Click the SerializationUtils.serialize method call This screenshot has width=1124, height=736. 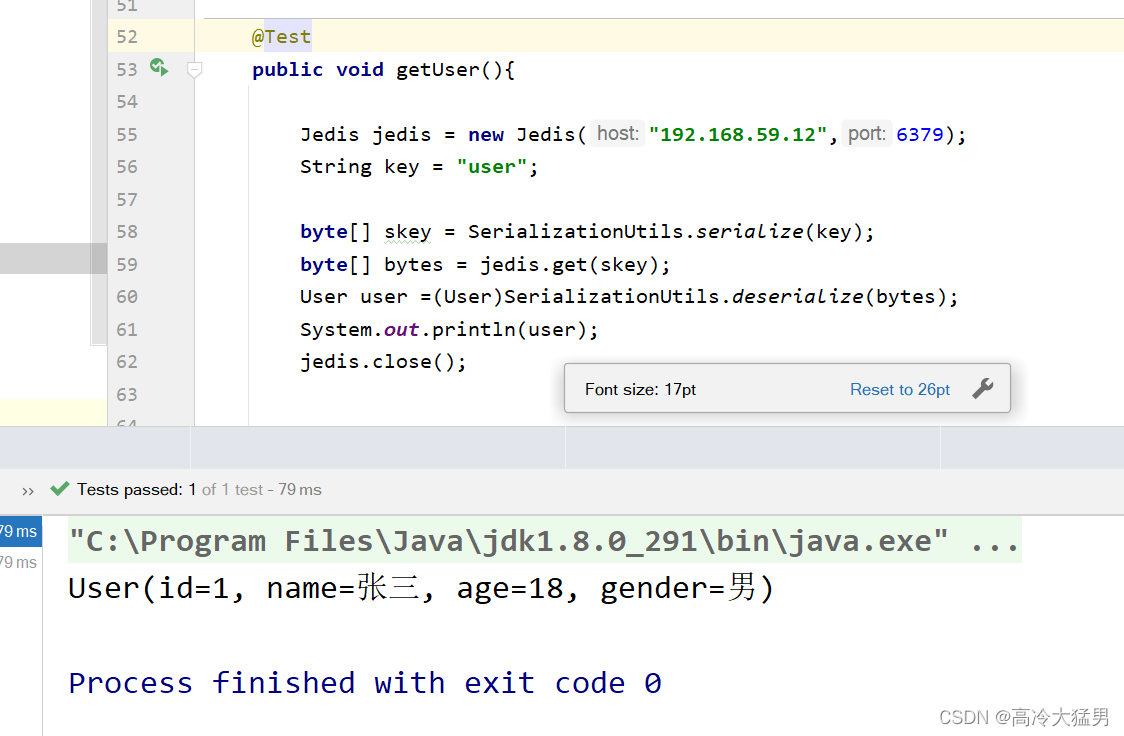pos(749,230)
